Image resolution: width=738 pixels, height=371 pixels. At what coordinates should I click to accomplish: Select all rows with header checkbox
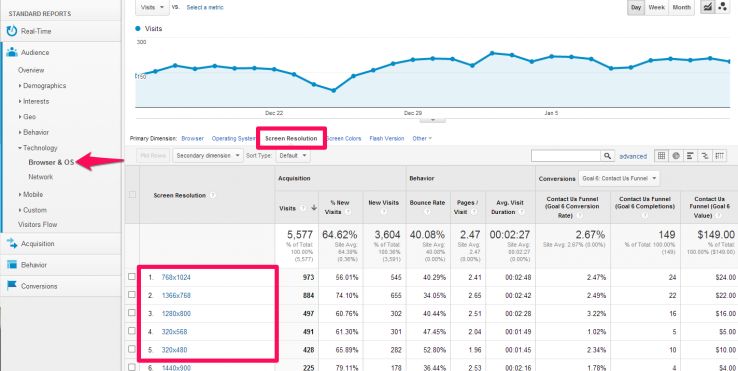[132, 194]
